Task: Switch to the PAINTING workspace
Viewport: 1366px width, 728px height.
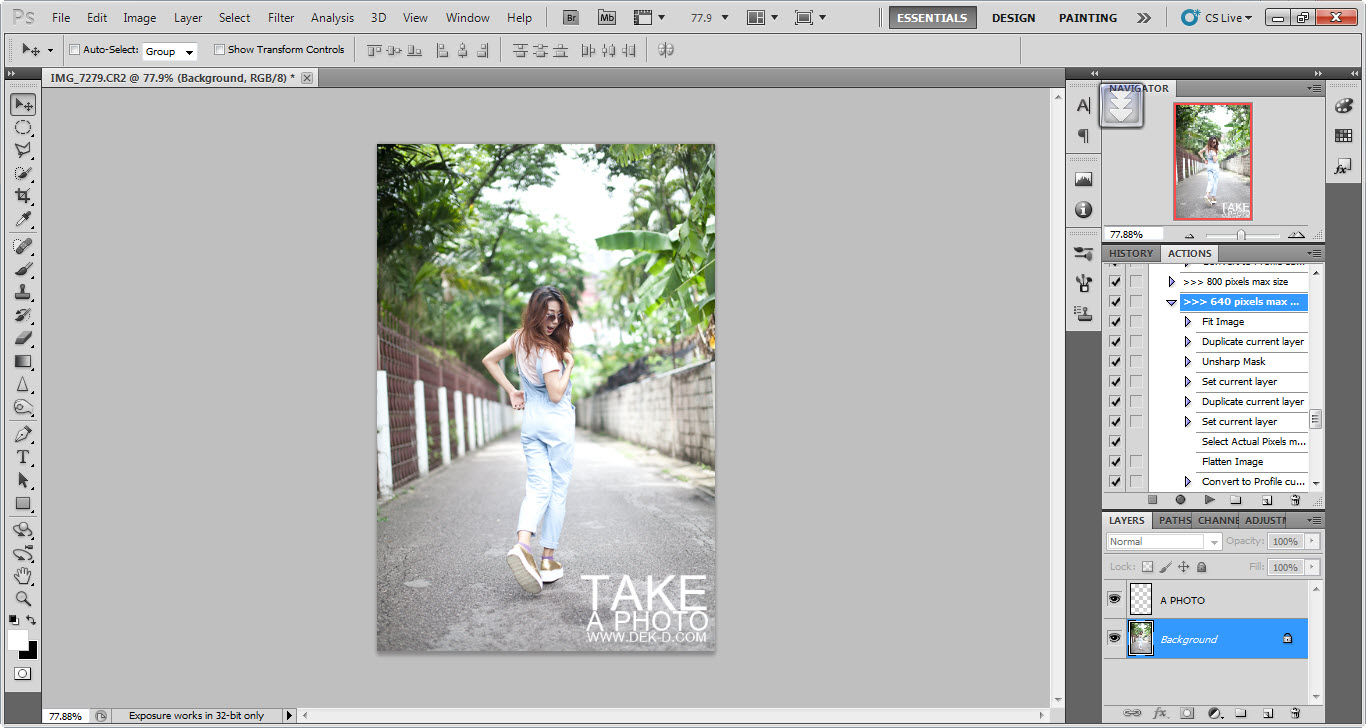Action: tap(1087, 18)
